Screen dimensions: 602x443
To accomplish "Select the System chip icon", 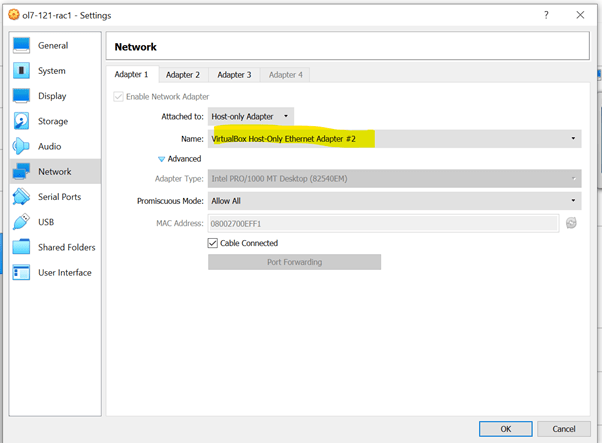I will (22, 71).
